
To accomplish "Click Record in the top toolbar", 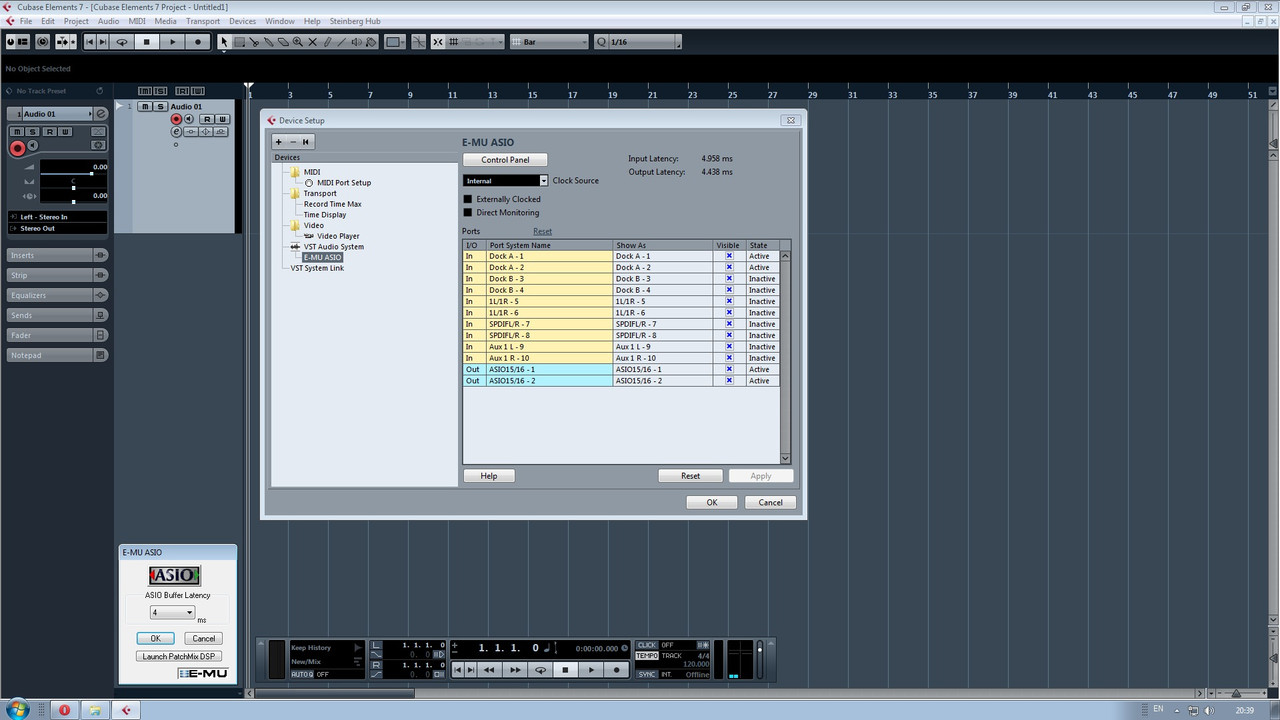I will point(197,42).
